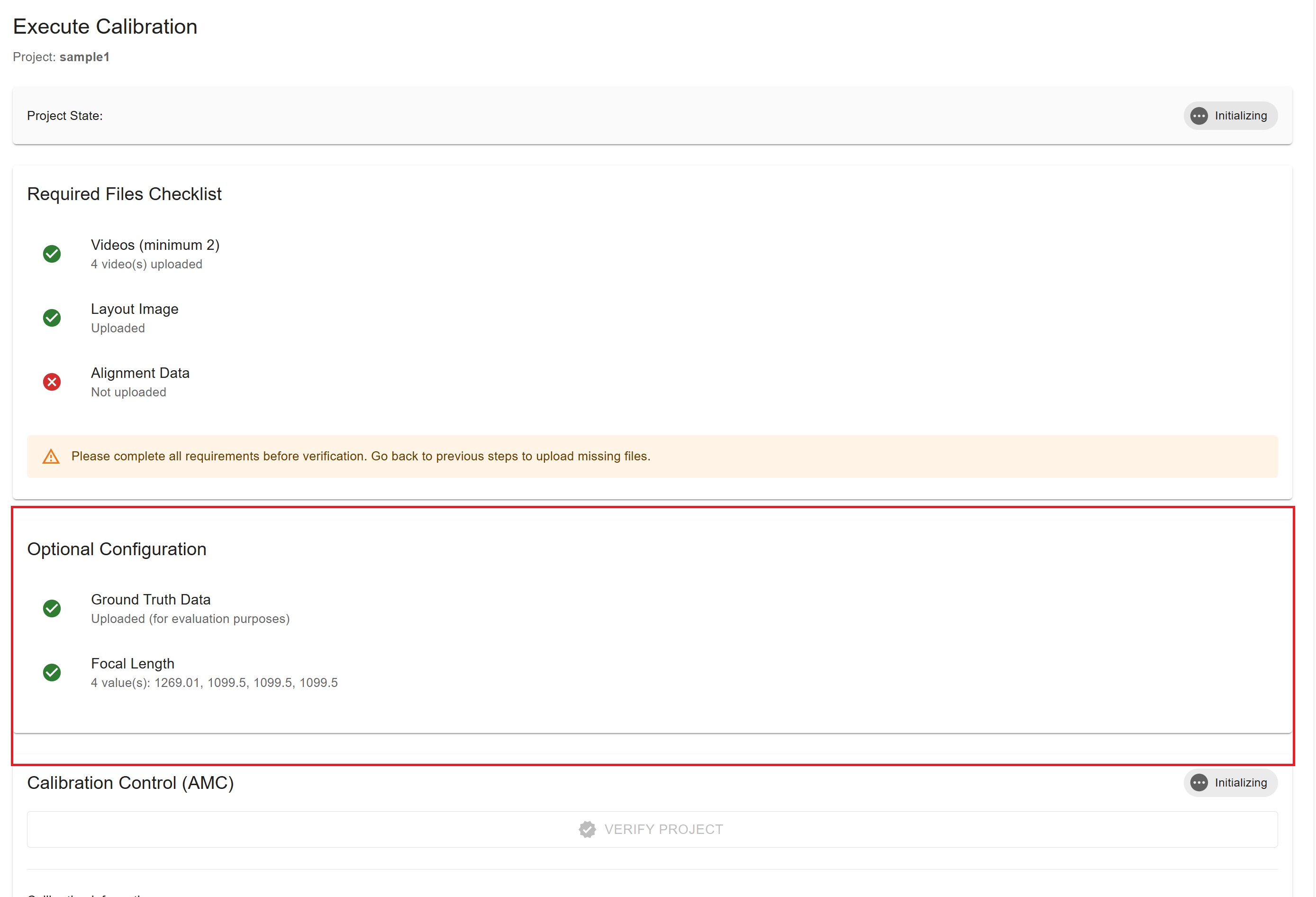Click the warning triangle in the orange alert
Screen dimensions: 1316x897
[x=50, y=457]
